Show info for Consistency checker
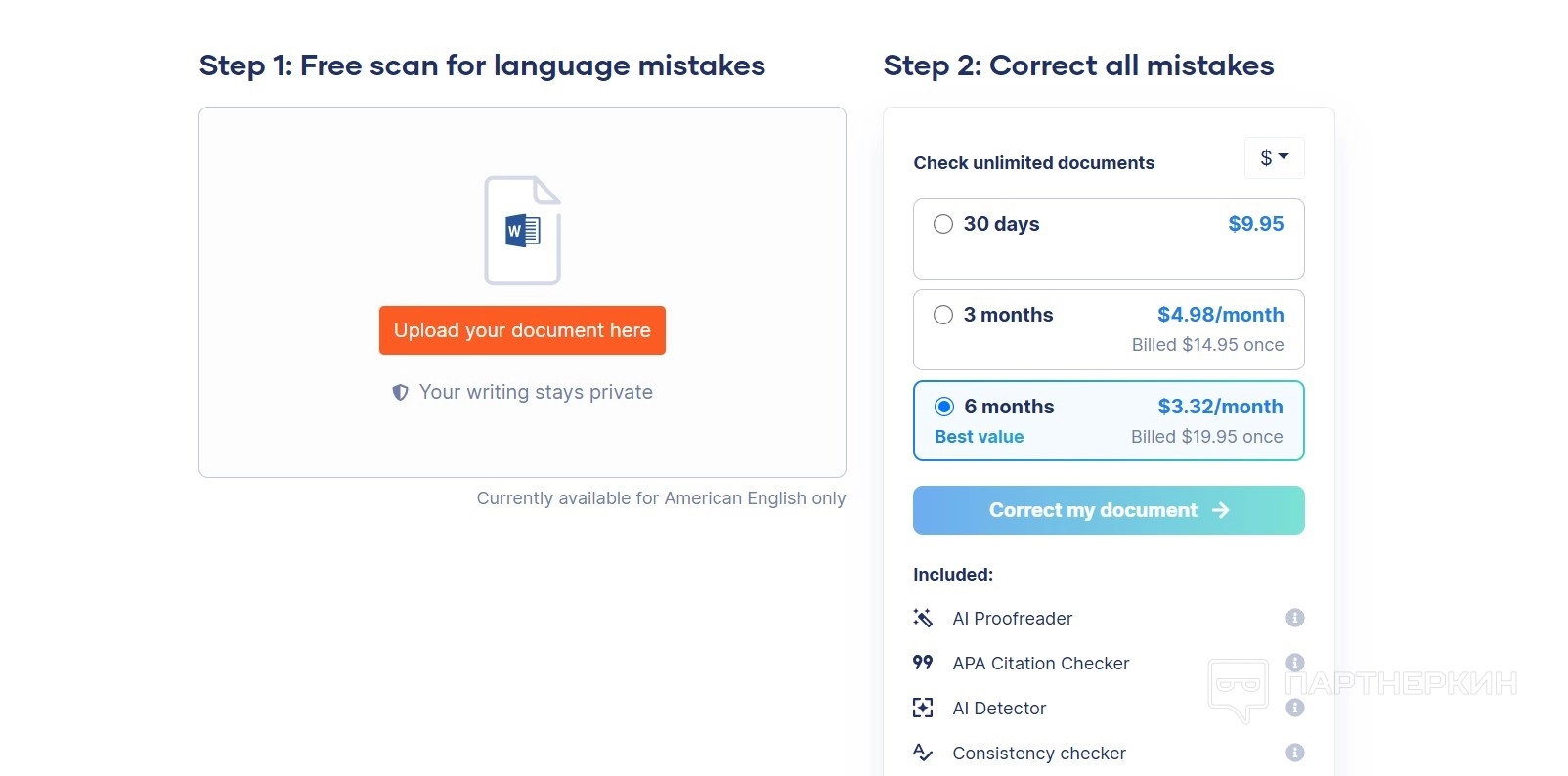The image size is (1568, 776). (1295, 753)
